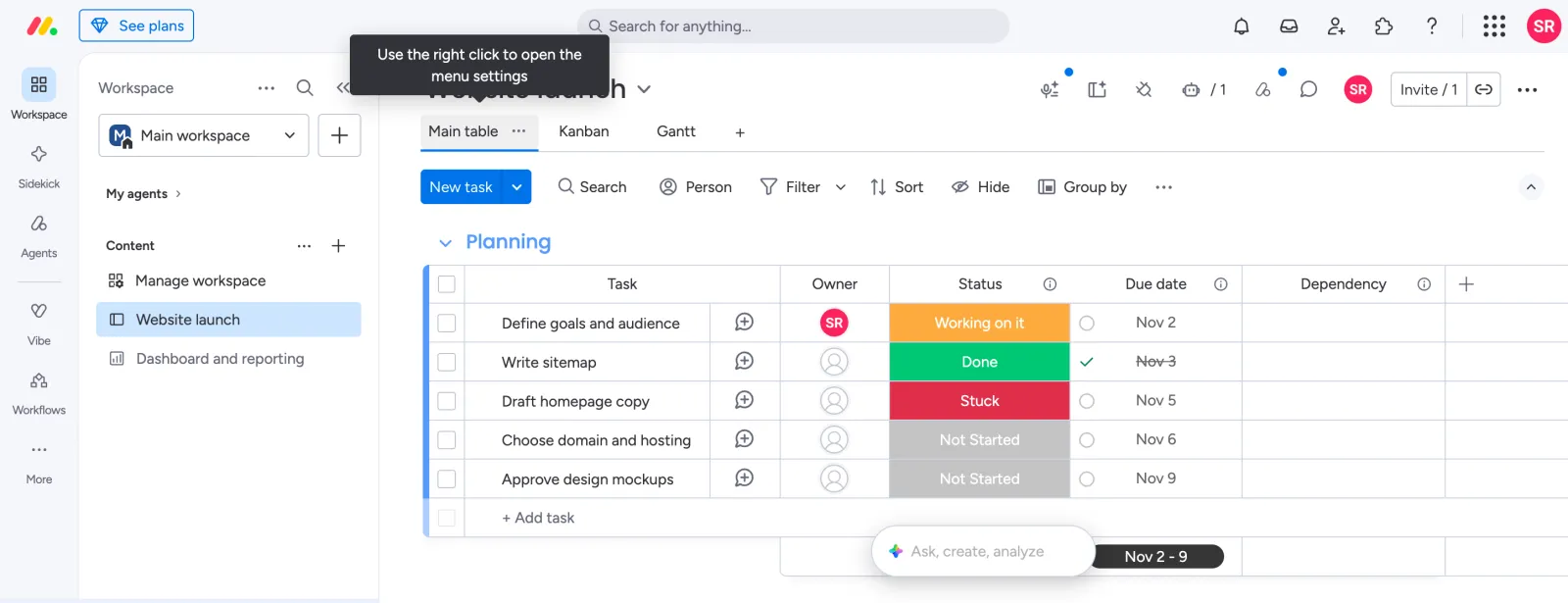
Task: Open update bubble for Draft homepage copy
Action: [x=745, y=401]
